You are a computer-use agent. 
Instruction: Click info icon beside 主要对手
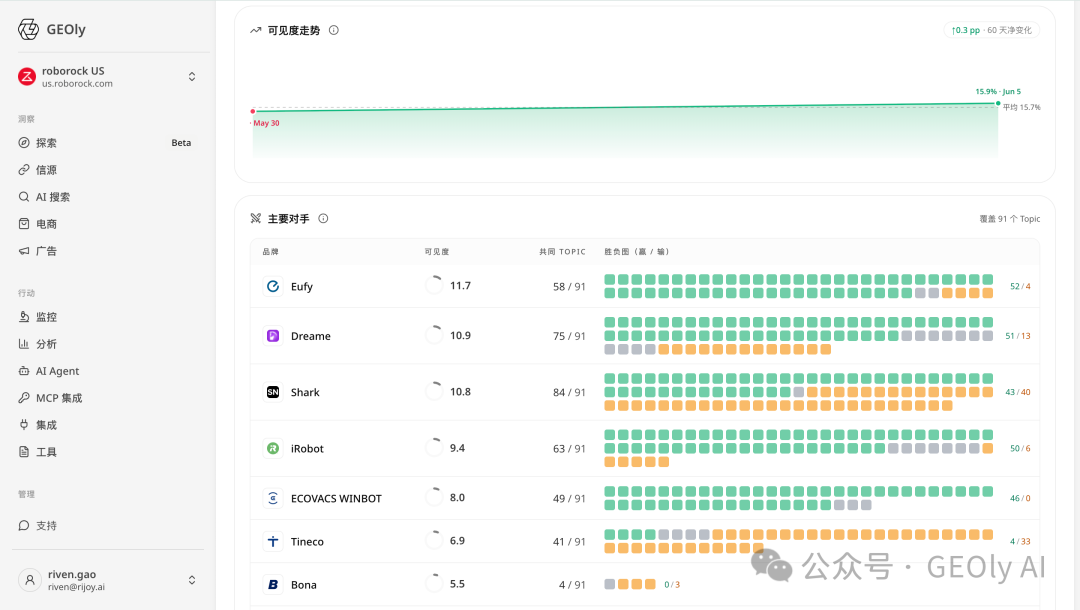(x=323, y=219)
